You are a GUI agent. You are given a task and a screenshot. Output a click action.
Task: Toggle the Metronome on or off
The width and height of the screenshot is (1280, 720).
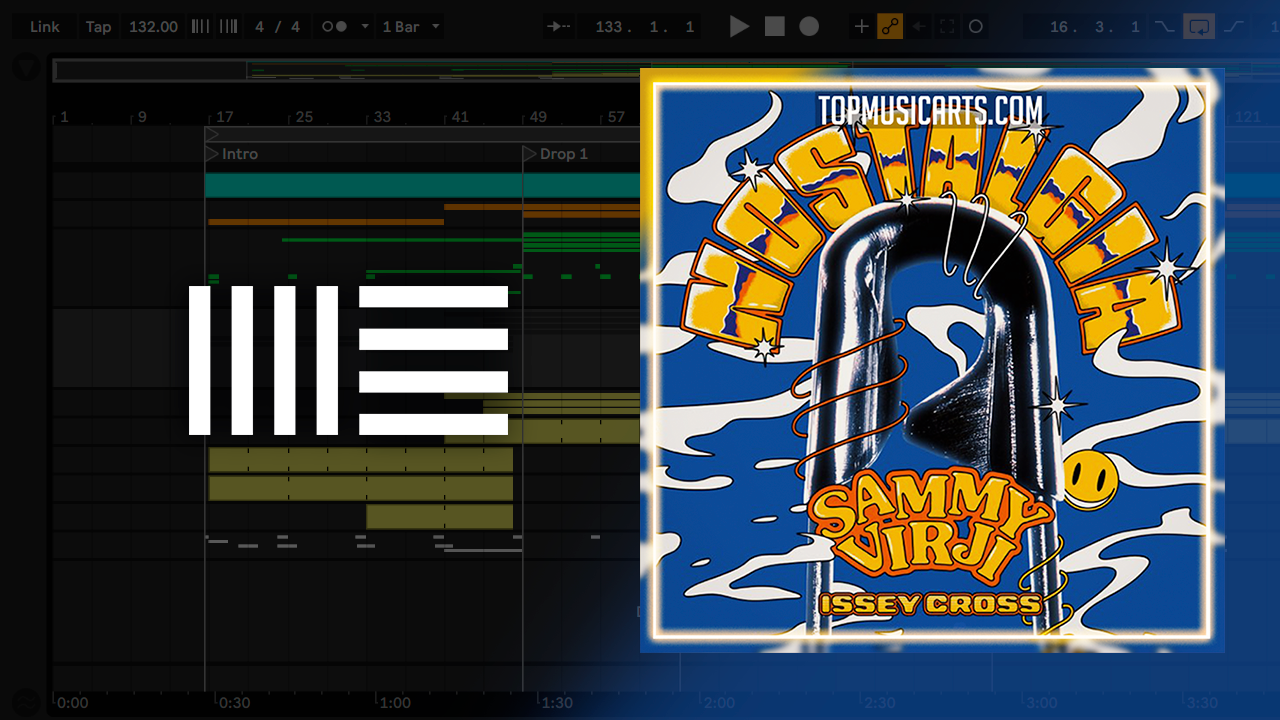(334, 27)
